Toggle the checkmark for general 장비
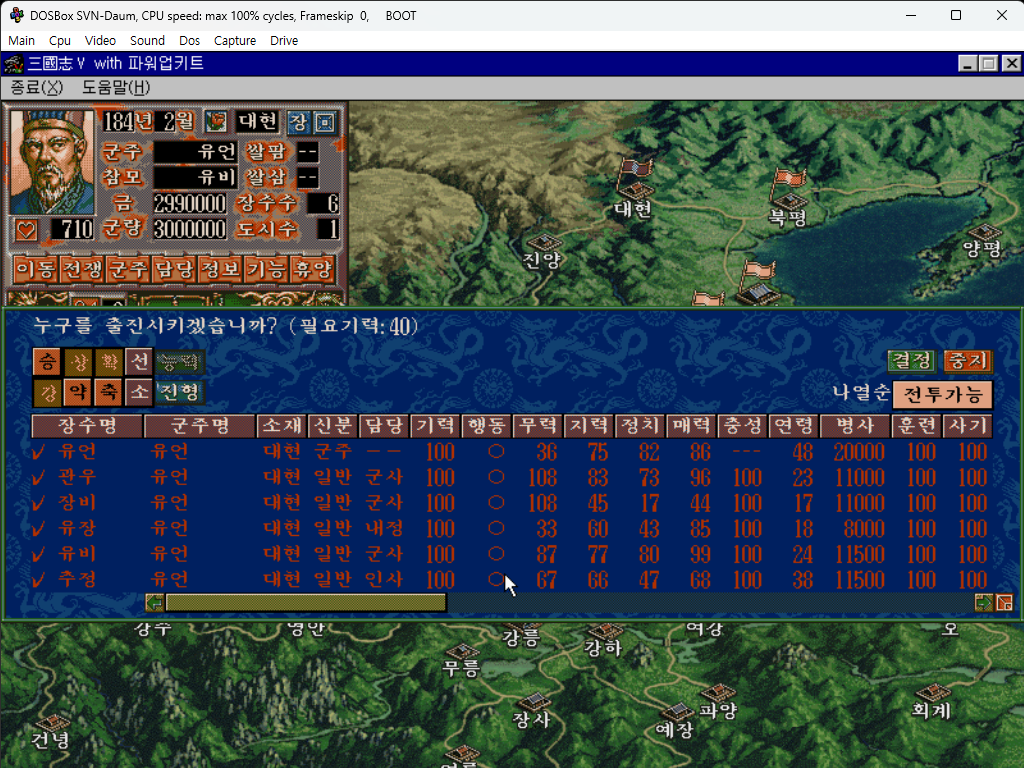Image resolution: width=1024 pixels, height=768 pixels. coord(39,503)
